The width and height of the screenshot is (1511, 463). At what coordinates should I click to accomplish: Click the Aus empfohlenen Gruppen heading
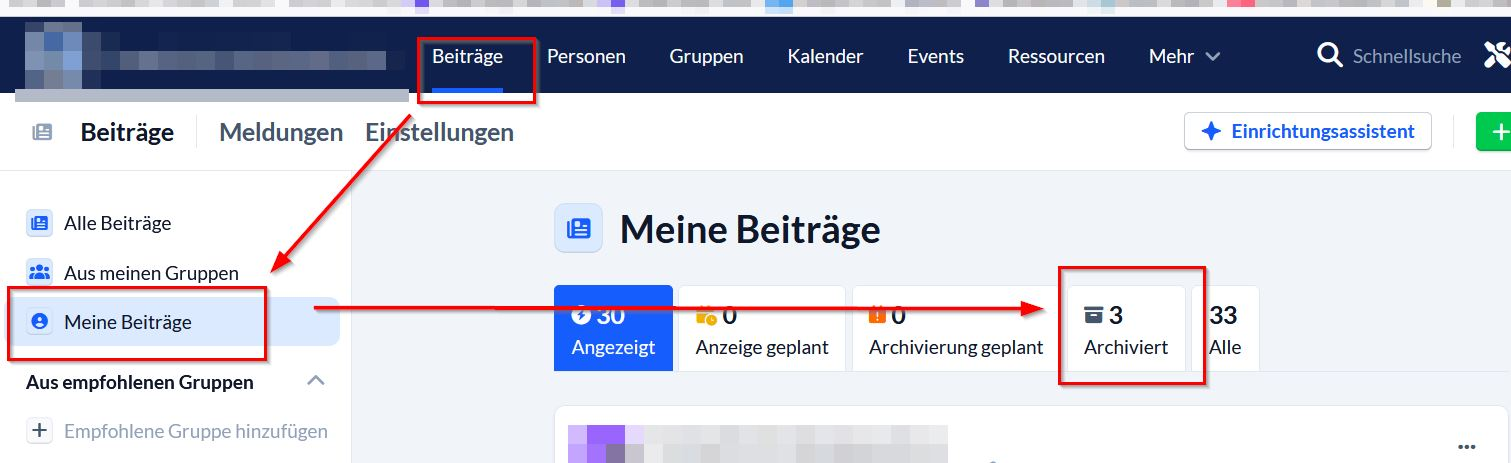(140, 382)
